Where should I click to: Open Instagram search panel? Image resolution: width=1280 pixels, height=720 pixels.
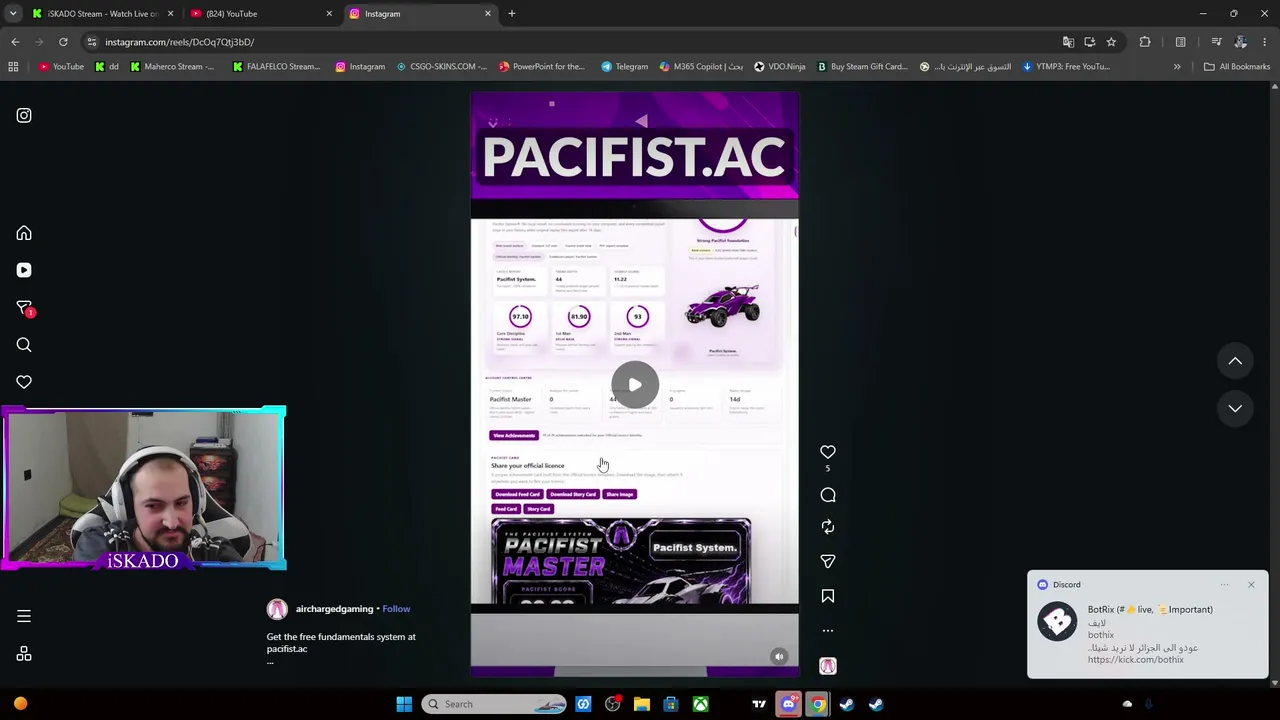(24, 345)
